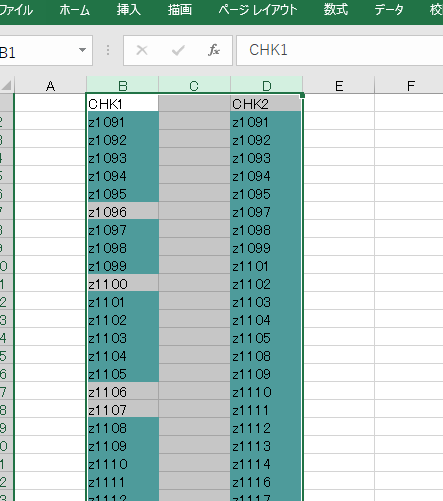The image size is (443, 501).
Task: Select column B header
Action: [123, 86]
